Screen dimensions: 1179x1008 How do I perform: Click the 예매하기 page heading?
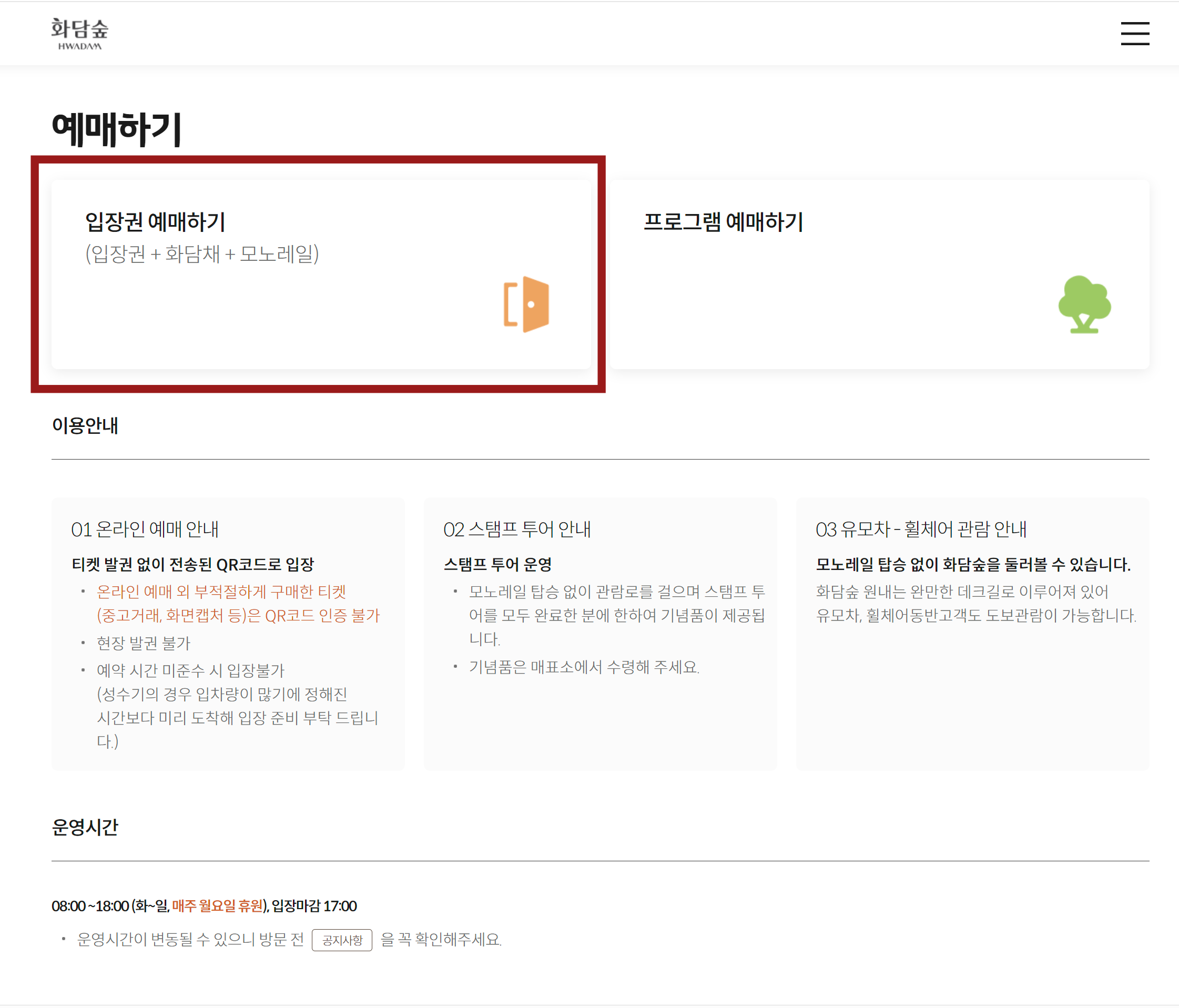117,129
